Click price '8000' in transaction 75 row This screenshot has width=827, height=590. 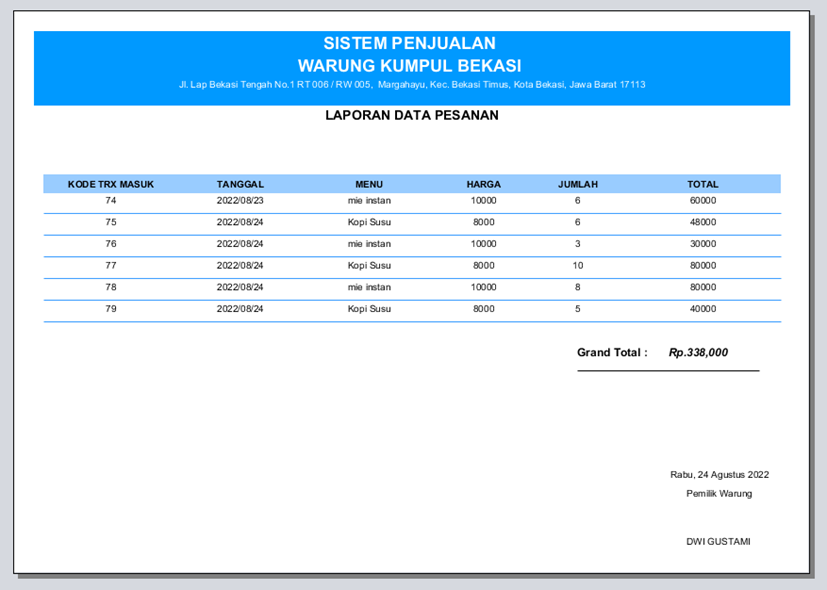click(x=484, y=222)
